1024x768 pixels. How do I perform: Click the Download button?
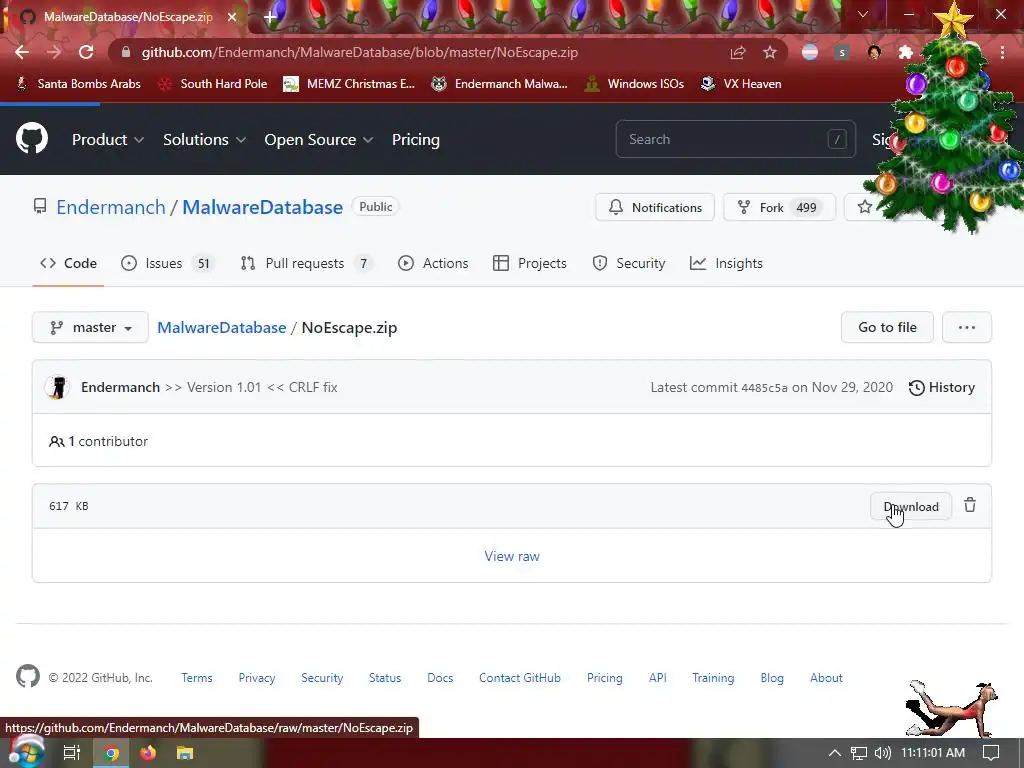click(911, 507)
